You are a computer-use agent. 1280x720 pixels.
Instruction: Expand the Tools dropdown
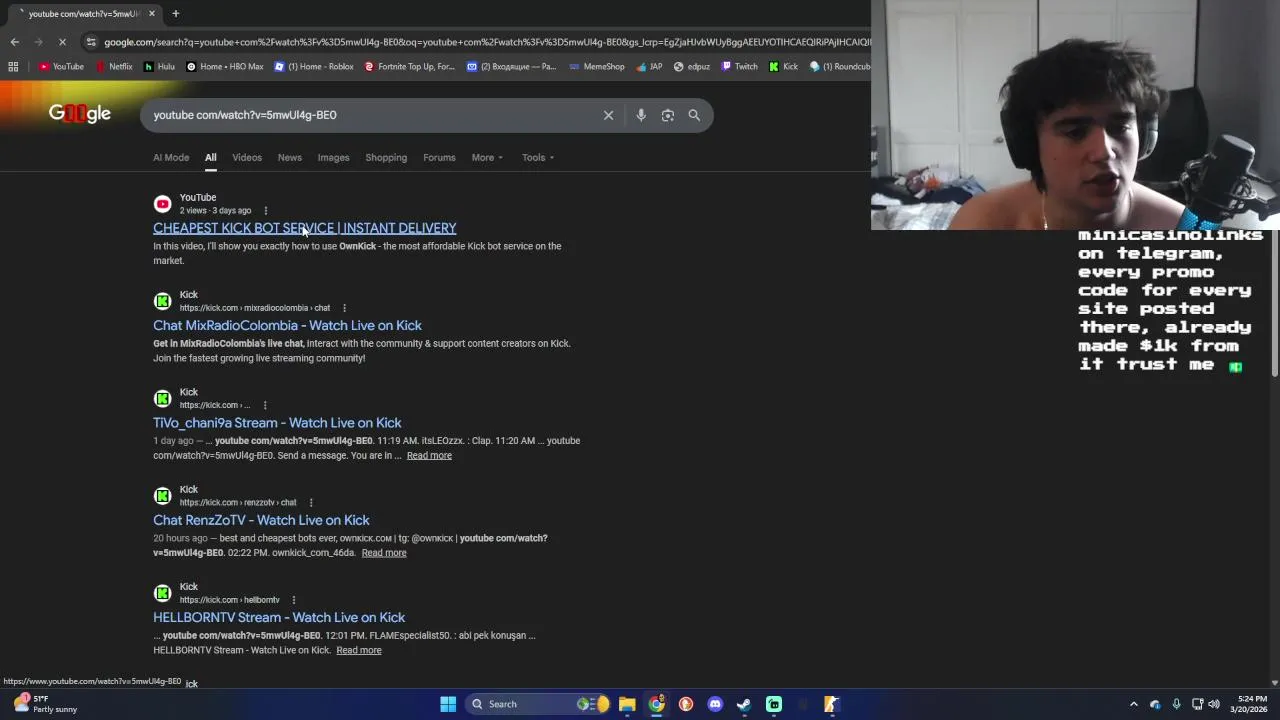pos(538,157)
